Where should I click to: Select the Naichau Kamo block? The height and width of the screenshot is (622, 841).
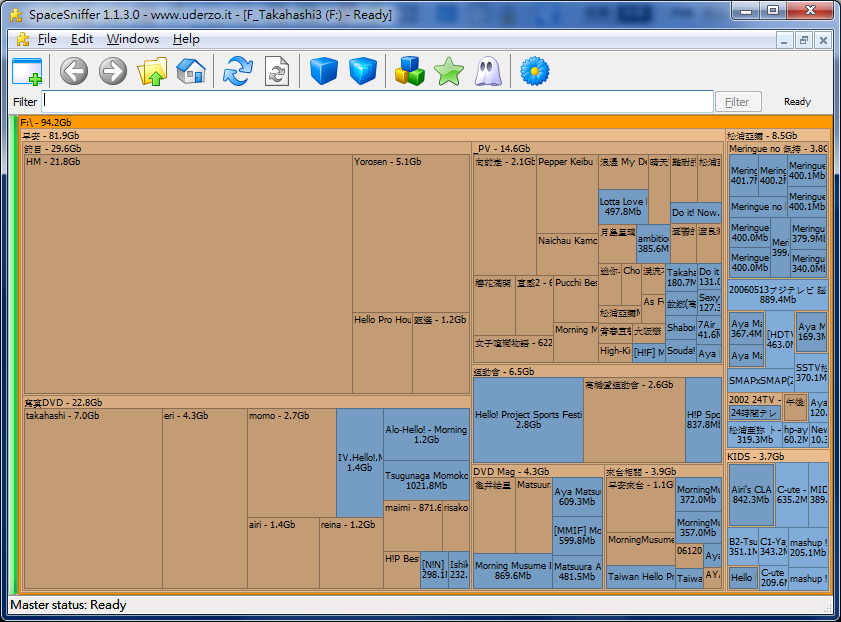point(567,255)
